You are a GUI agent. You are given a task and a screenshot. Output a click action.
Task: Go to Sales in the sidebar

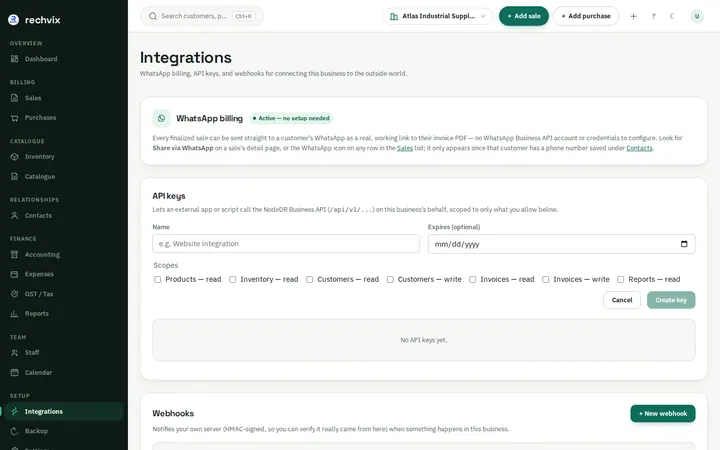64,98
